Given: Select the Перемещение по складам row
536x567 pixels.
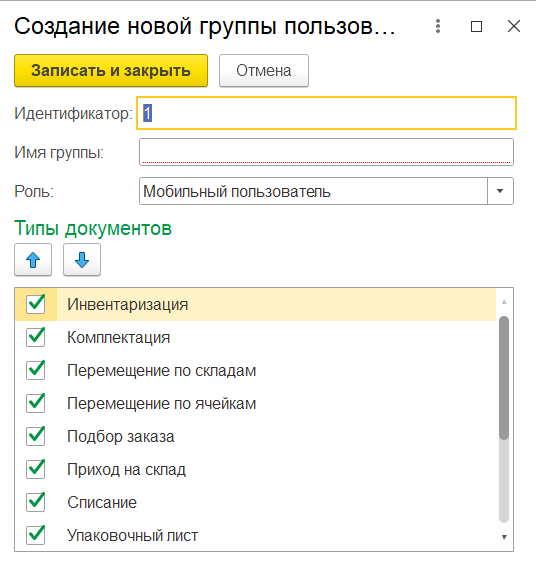Looking at the screenshot, I should [x=255, y=370].
